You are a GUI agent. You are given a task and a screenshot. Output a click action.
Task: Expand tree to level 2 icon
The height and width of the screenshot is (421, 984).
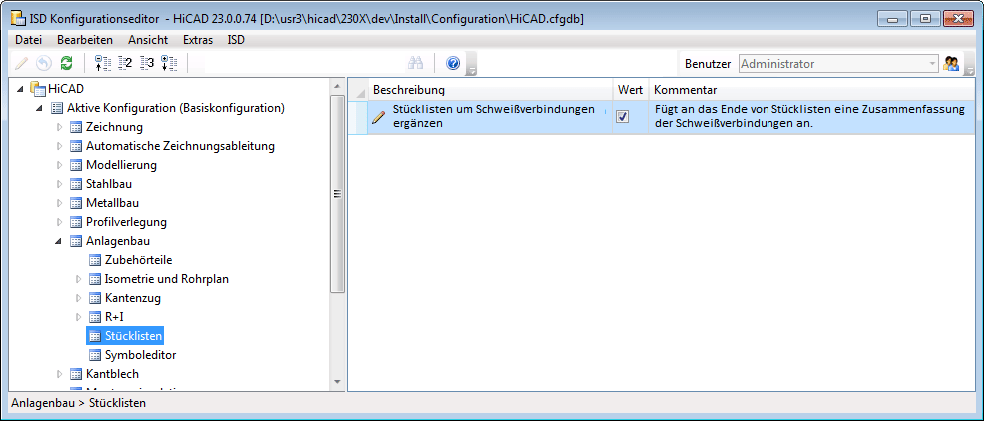tap(125, 63)
